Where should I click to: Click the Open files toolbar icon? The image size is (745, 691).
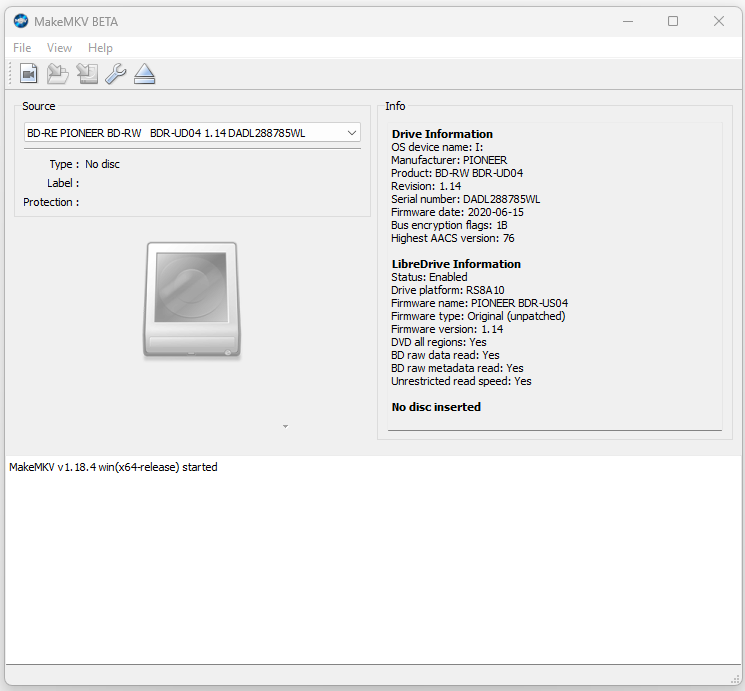pyautogui.click(x=29, y=74)
